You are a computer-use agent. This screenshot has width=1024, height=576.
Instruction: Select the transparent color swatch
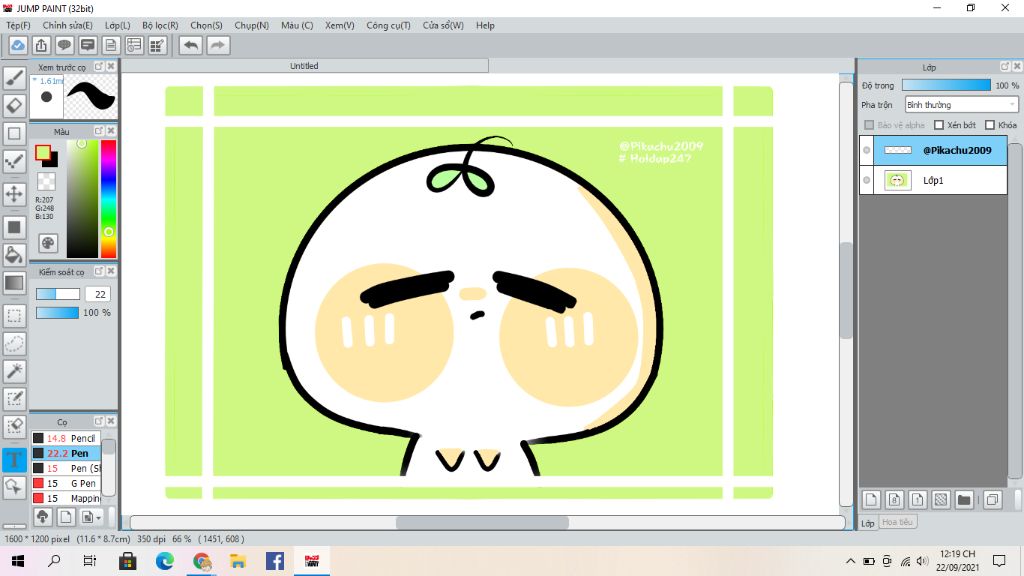(x=46, y=181)
